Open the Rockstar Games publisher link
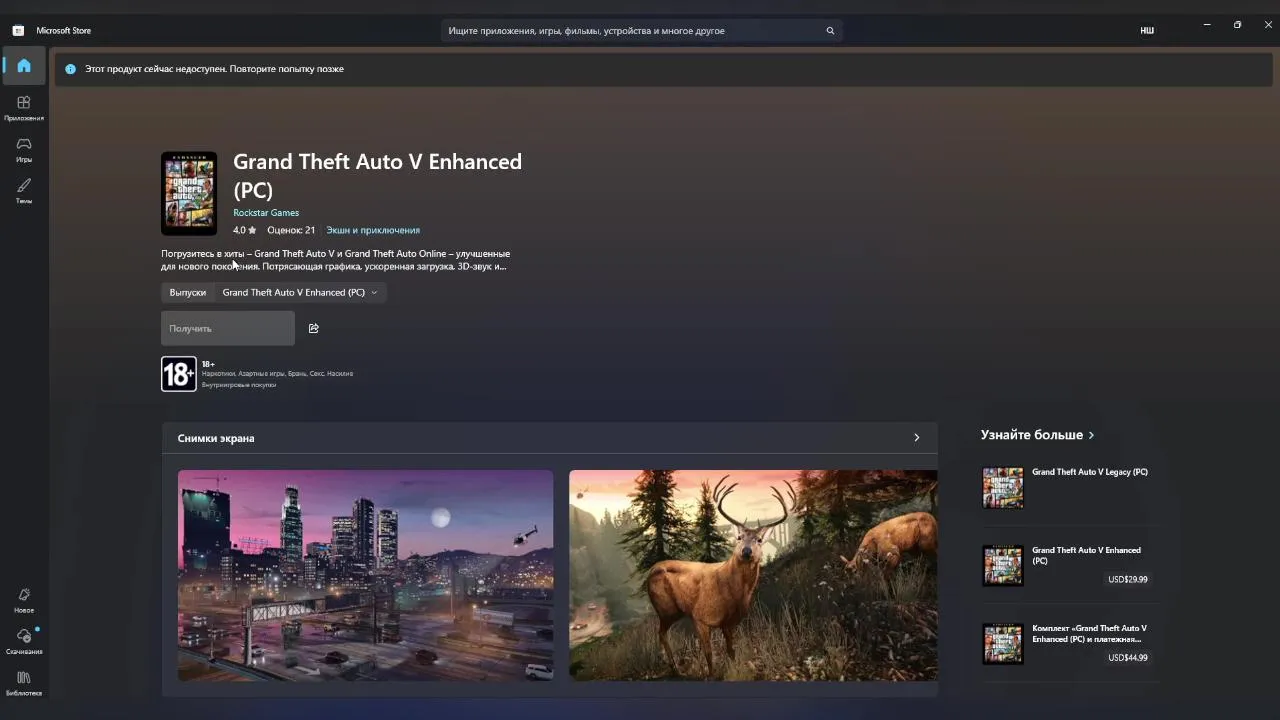The width and height of the screenshot is (1280, 720). pyautogui.click(x=266, y=213)
